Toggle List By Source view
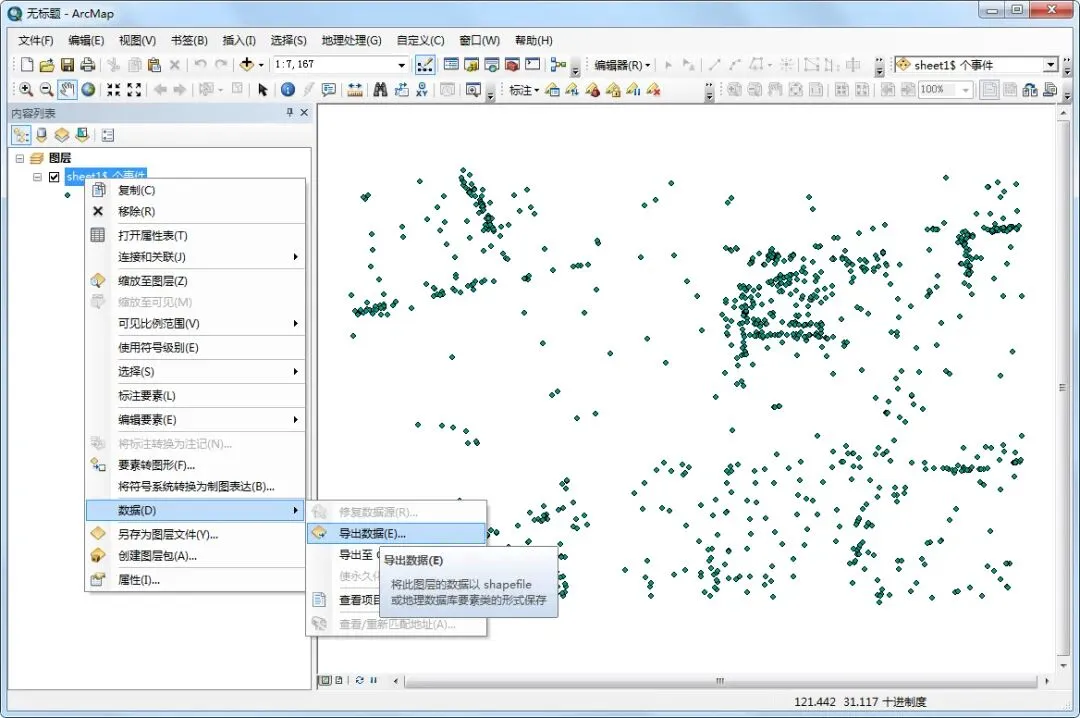The height and width of the screenshot is (718, 1080). [x=41, y=135]
